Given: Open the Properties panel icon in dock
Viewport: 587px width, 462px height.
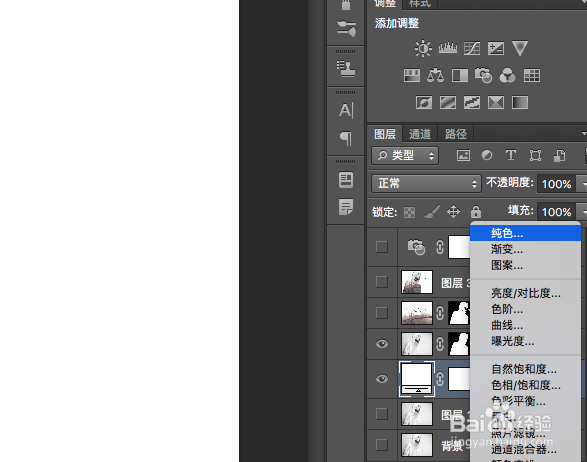Looking at the screenshot, I should (x=346, y=180).
